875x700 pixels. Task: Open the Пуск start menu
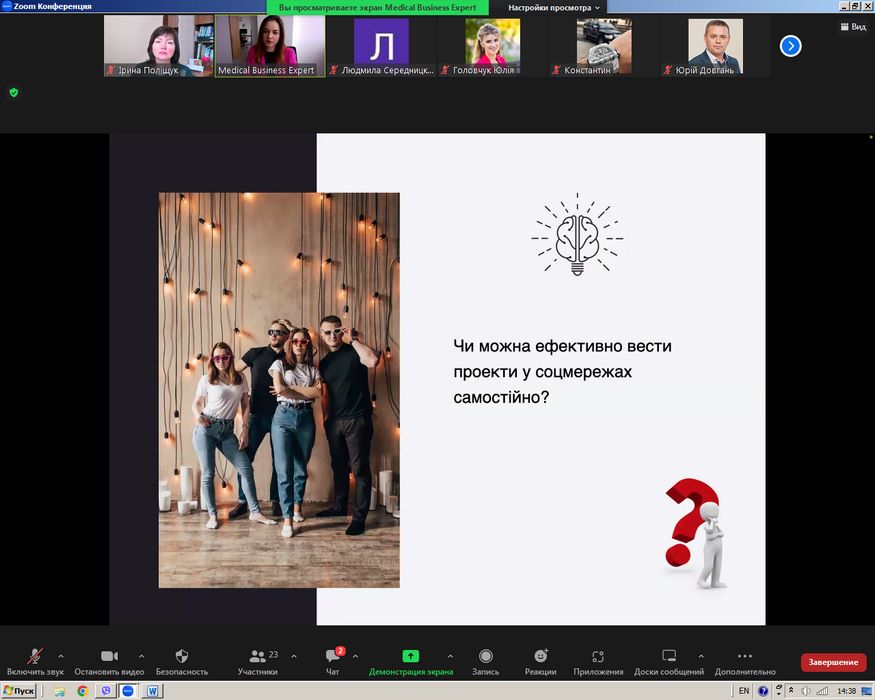pyautogui.click(x=19, y=691)
